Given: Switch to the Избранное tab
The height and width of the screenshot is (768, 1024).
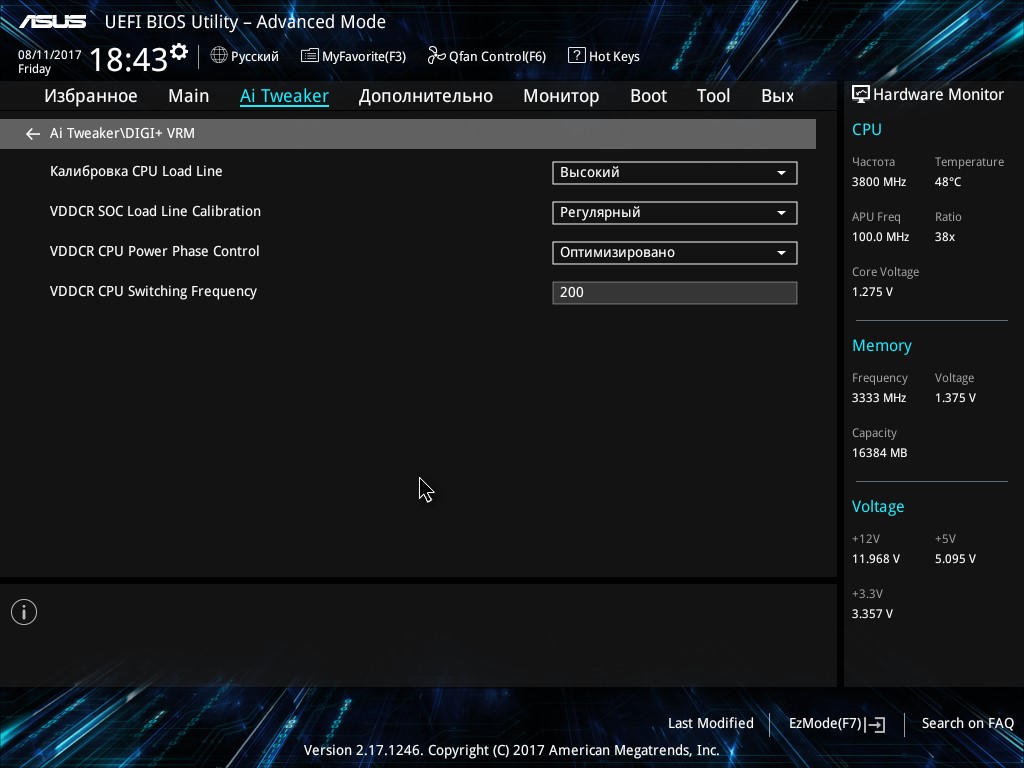Looking at the screenshot, I should pos(91,96).
